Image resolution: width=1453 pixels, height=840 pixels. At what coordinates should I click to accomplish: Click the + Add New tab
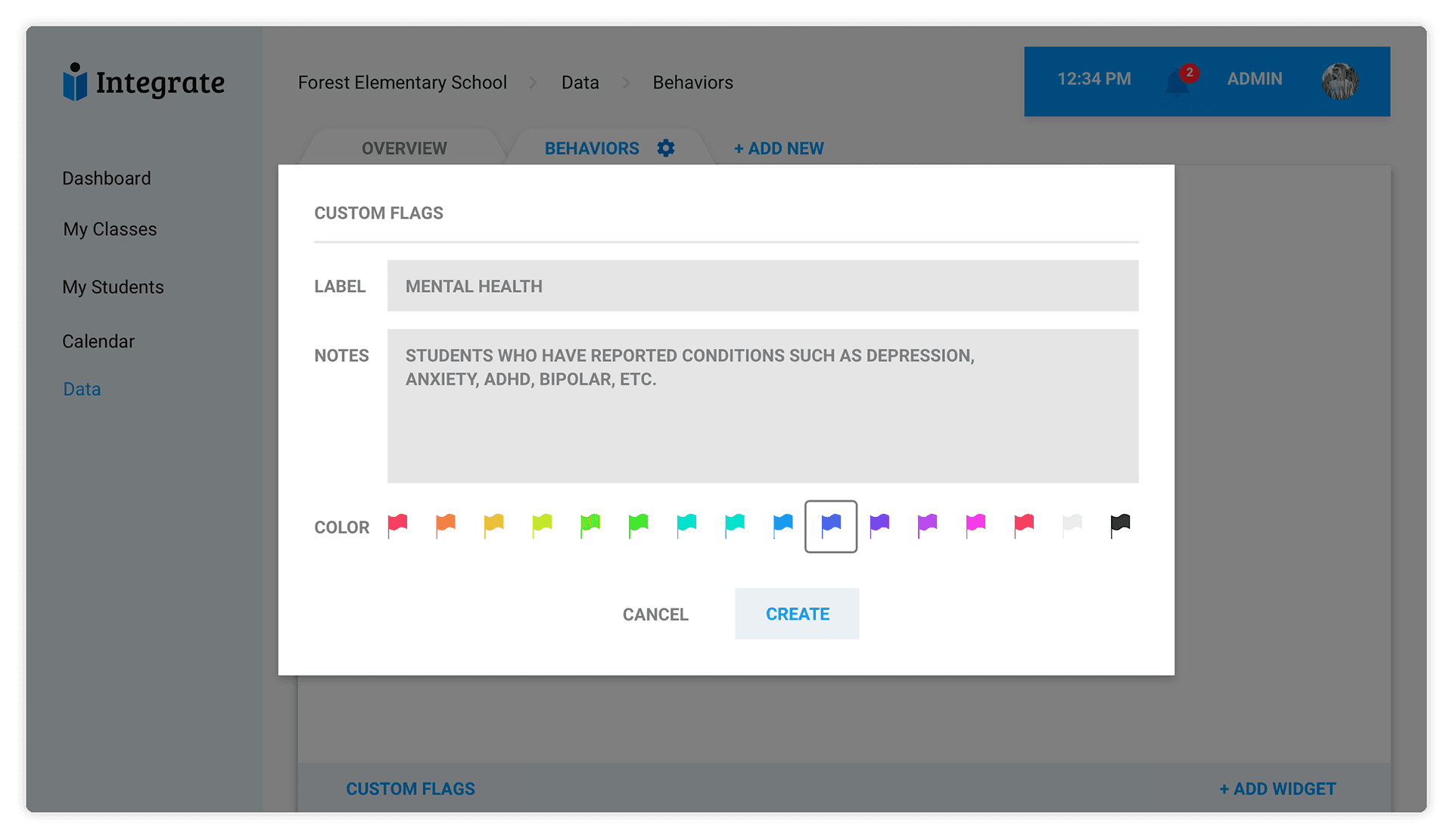pyautogui.click(x=779, y=148)
